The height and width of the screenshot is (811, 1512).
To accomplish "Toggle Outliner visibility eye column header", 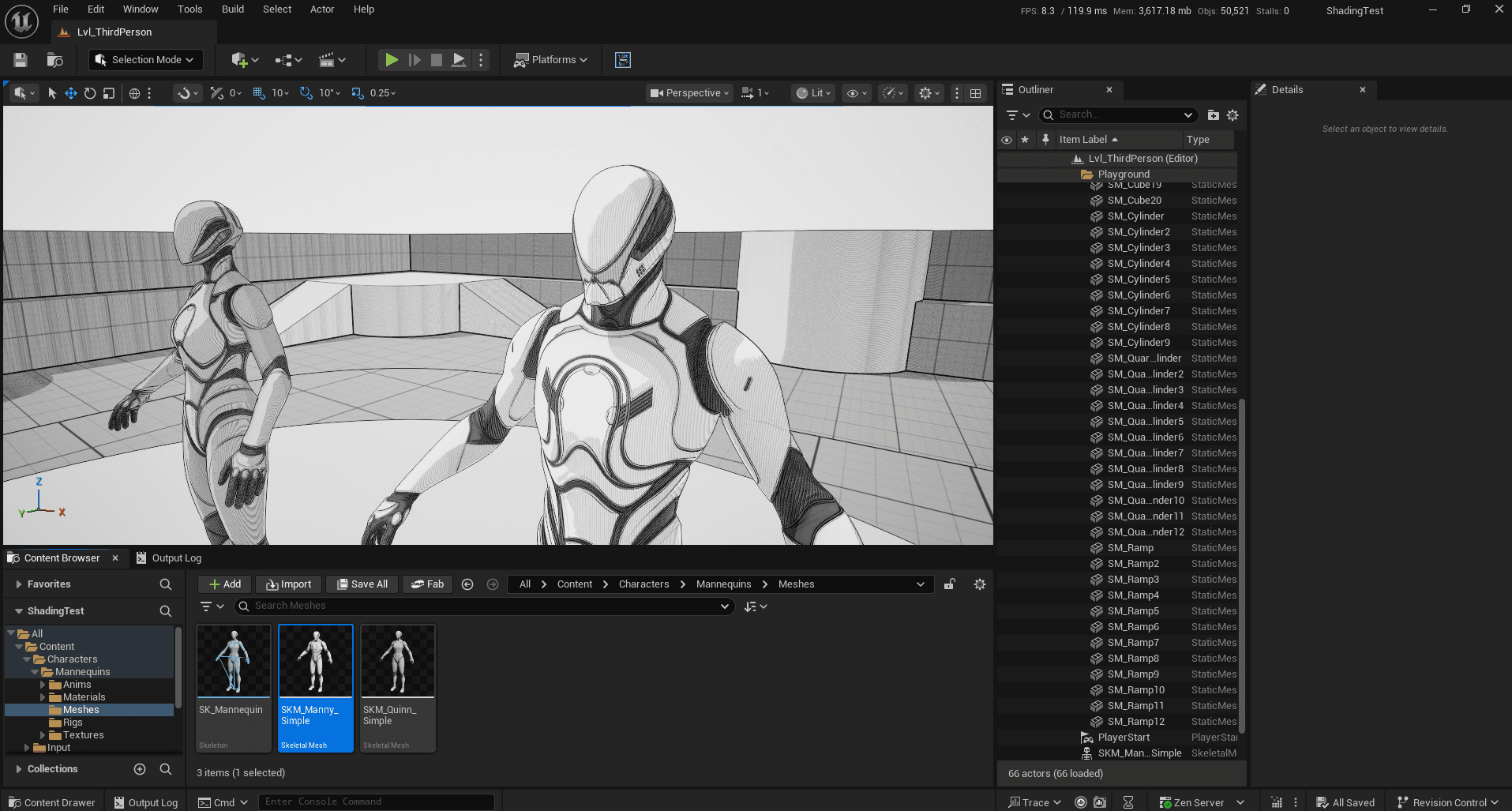I will (1007, 140).
